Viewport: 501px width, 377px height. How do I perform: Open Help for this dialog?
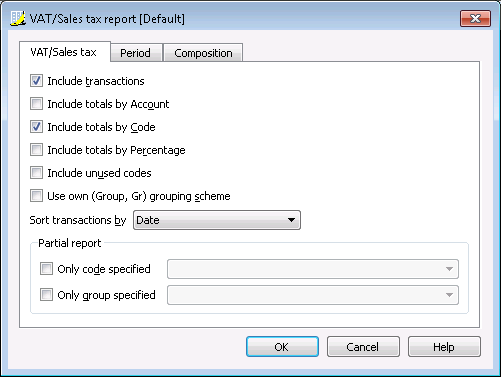444,347
